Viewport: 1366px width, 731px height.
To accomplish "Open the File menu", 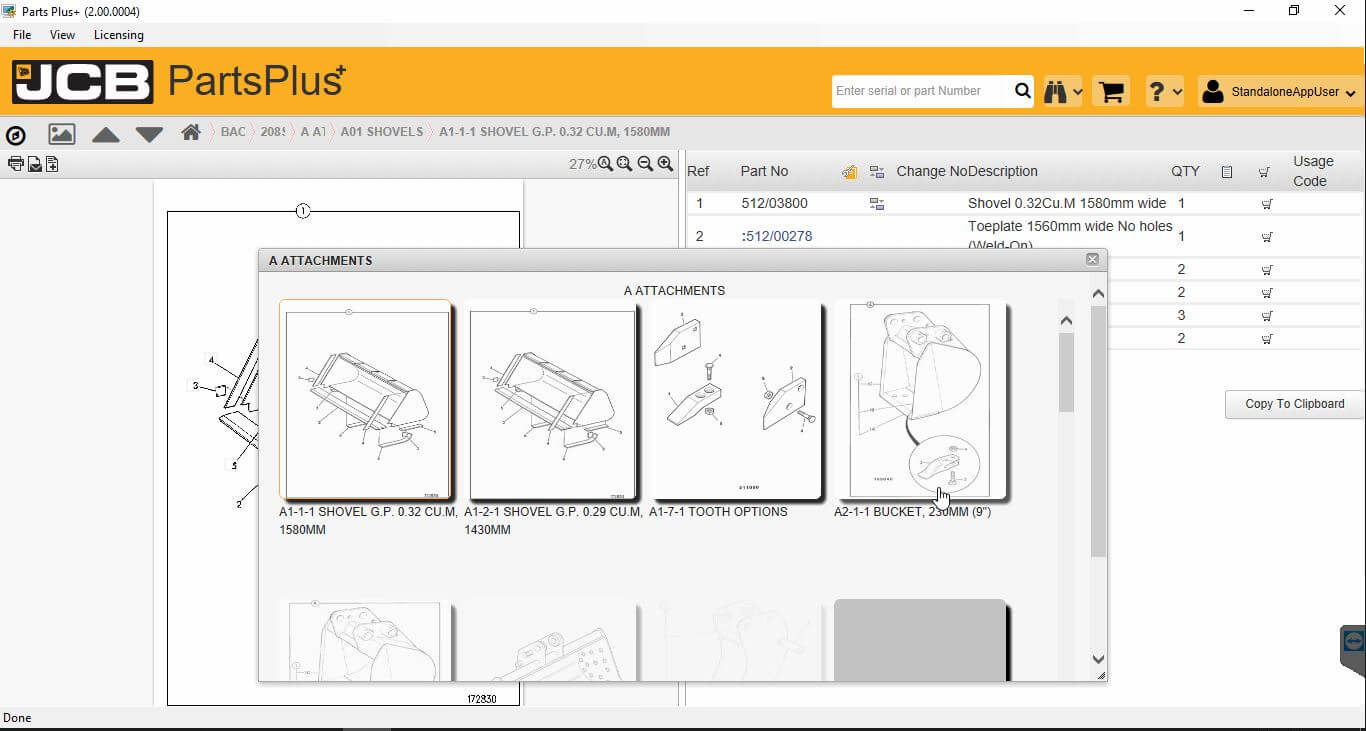I will pyautogui.click(x=22, y=35).
